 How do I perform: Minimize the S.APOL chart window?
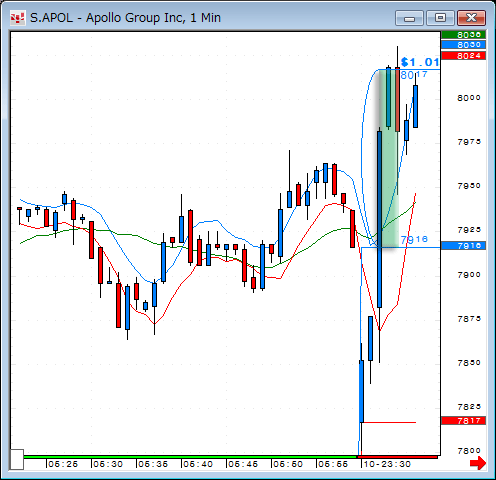click(409, 18)
